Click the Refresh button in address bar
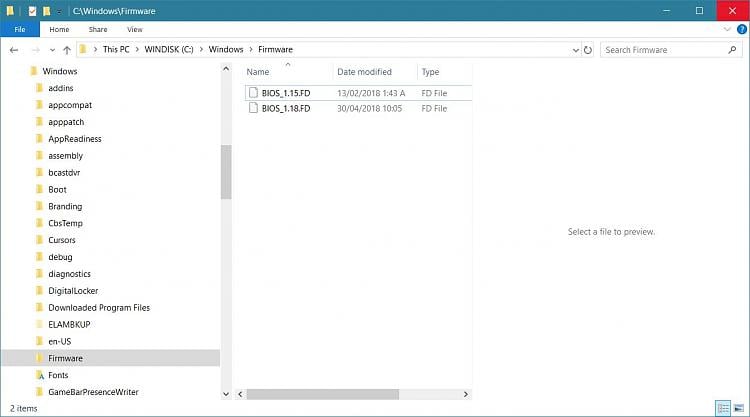750x417 pixels. (588, 50)
